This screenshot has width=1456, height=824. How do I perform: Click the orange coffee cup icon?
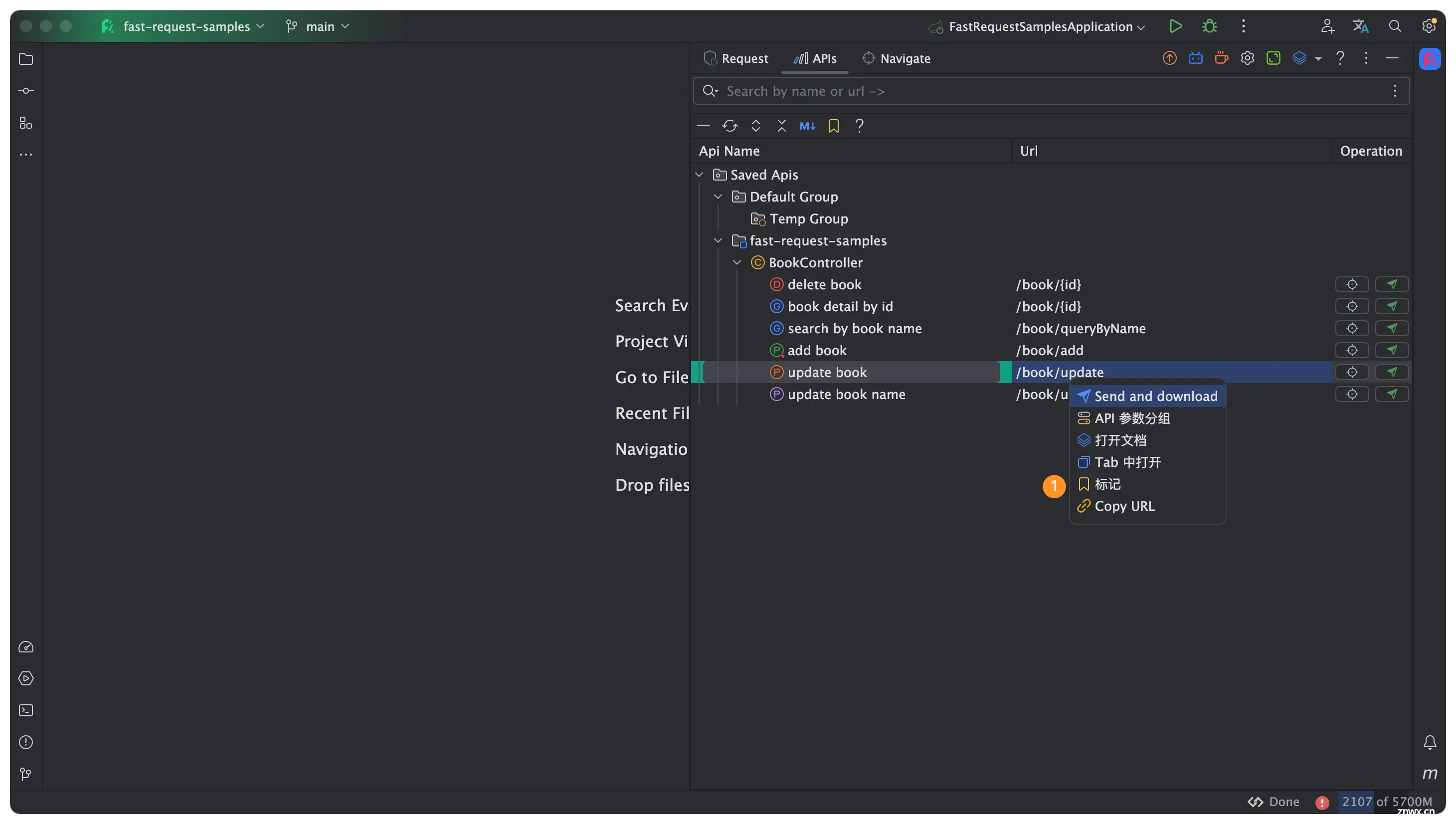1221,58
